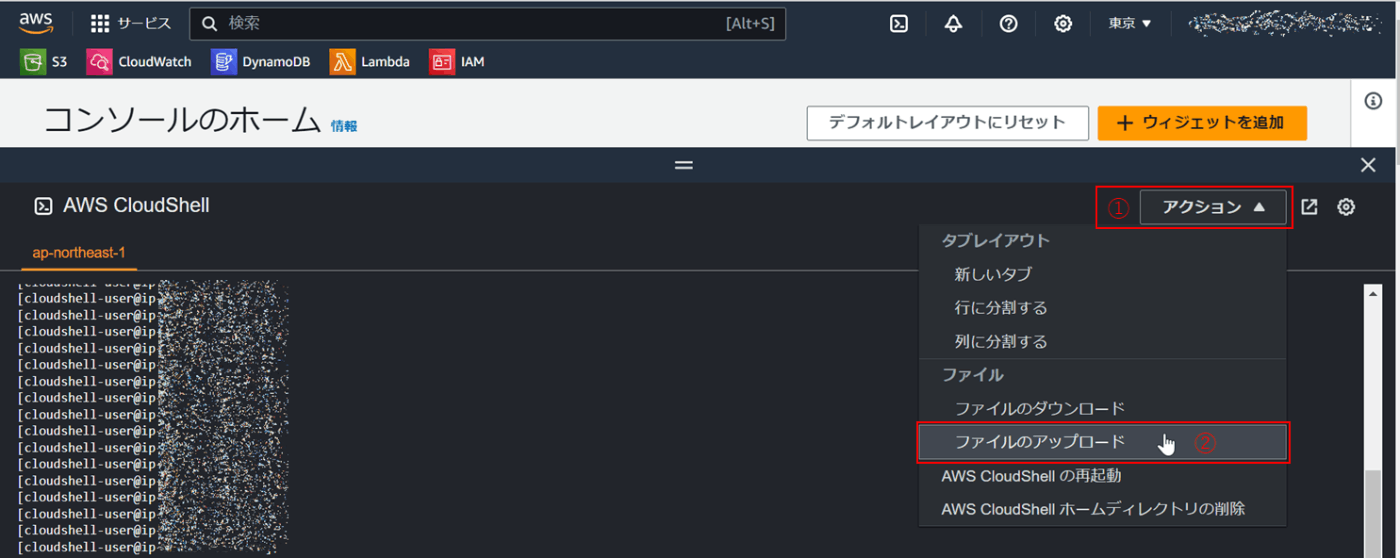The image size is (1400, 558).
Task: Choose 列に分割する menu item
Action: pyautogui.click(x=1102, y=341)
